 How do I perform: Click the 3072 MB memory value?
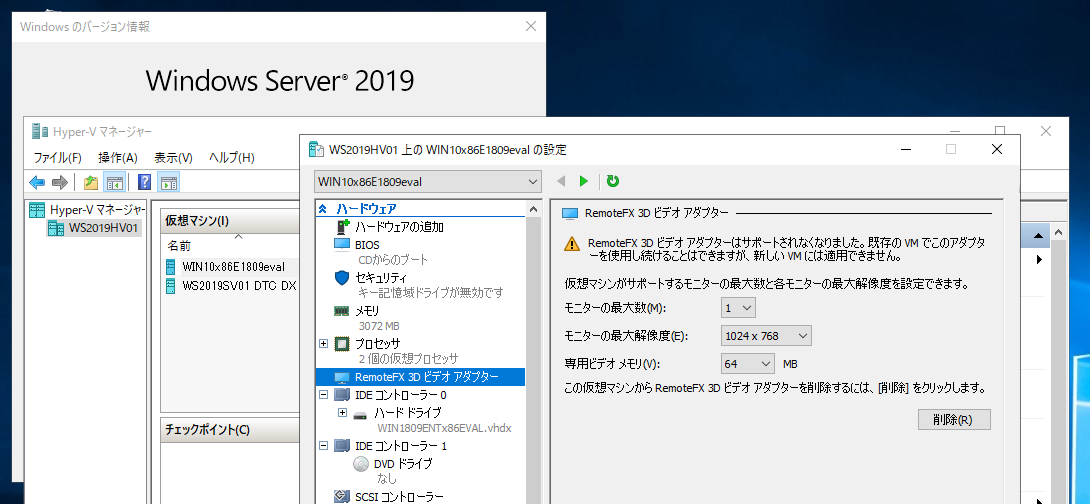pos(379,326)
